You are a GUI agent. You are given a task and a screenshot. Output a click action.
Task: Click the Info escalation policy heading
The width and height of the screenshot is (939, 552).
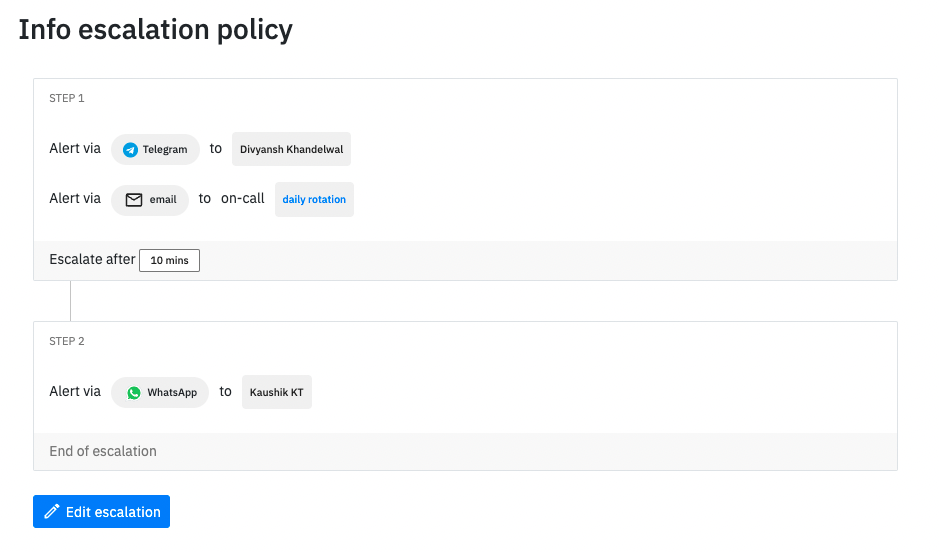[156, 30]
